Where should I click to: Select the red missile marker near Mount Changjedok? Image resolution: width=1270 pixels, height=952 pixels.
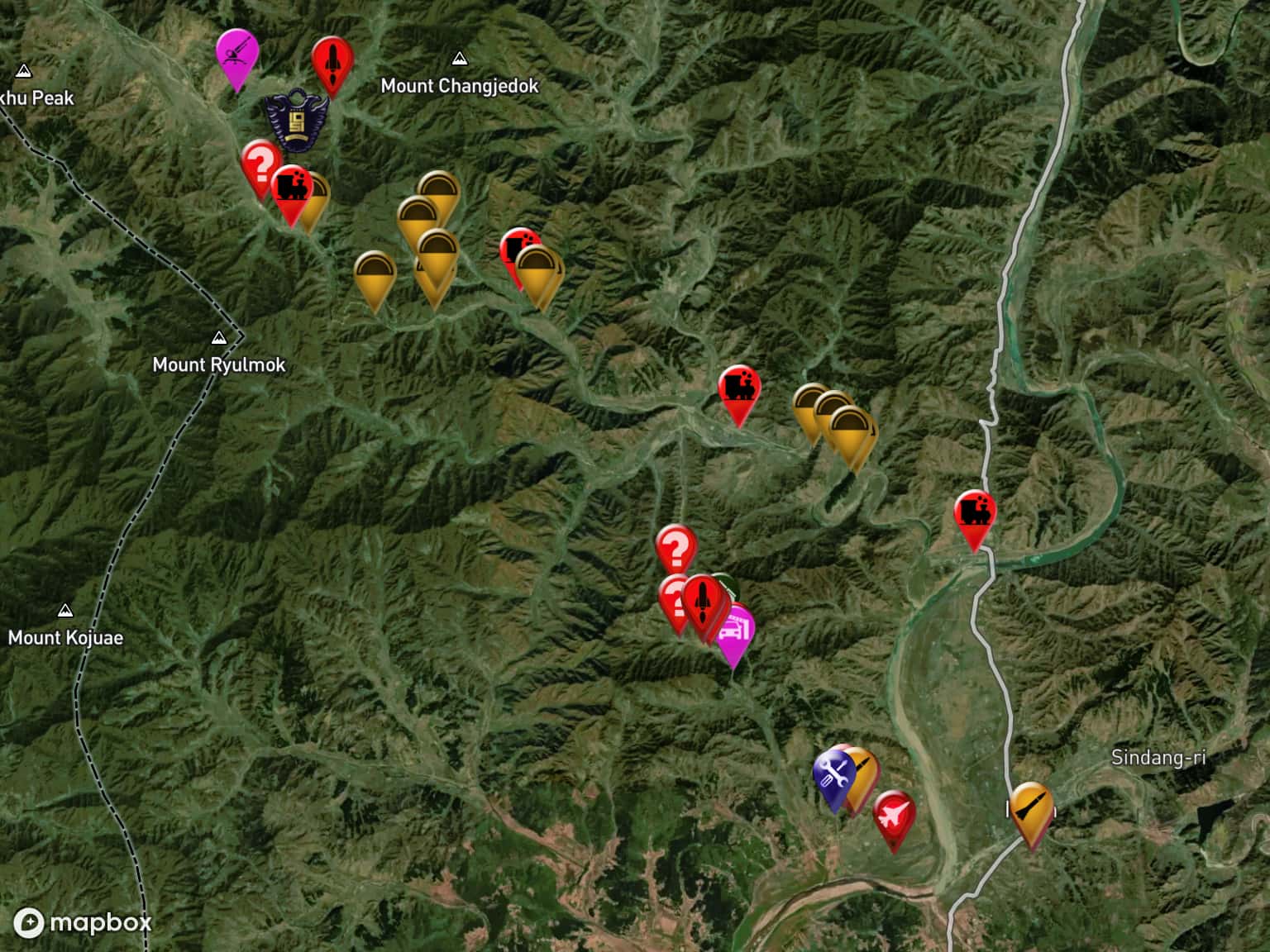(x=332, y=59)
